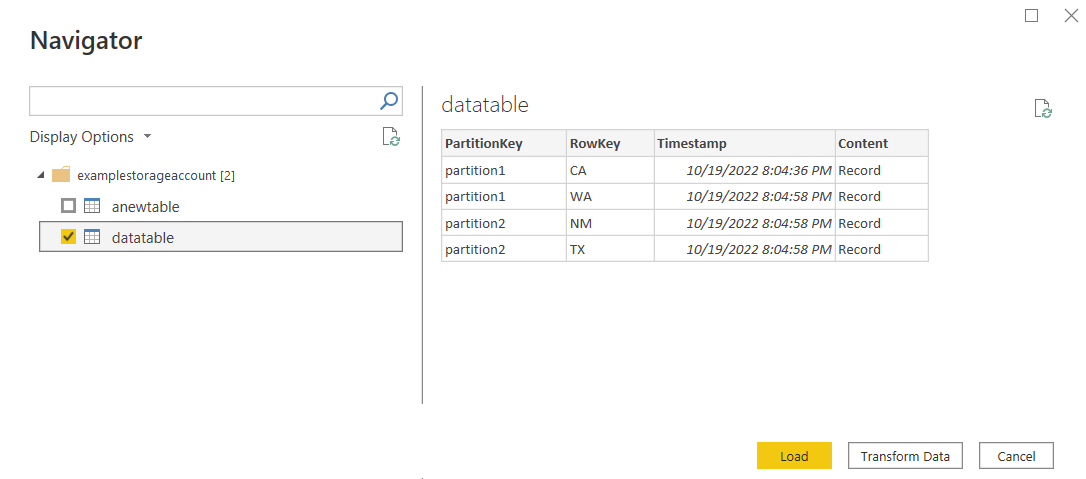Click the Load button
Screen dimensions: 1086x479
click(794, 456)
